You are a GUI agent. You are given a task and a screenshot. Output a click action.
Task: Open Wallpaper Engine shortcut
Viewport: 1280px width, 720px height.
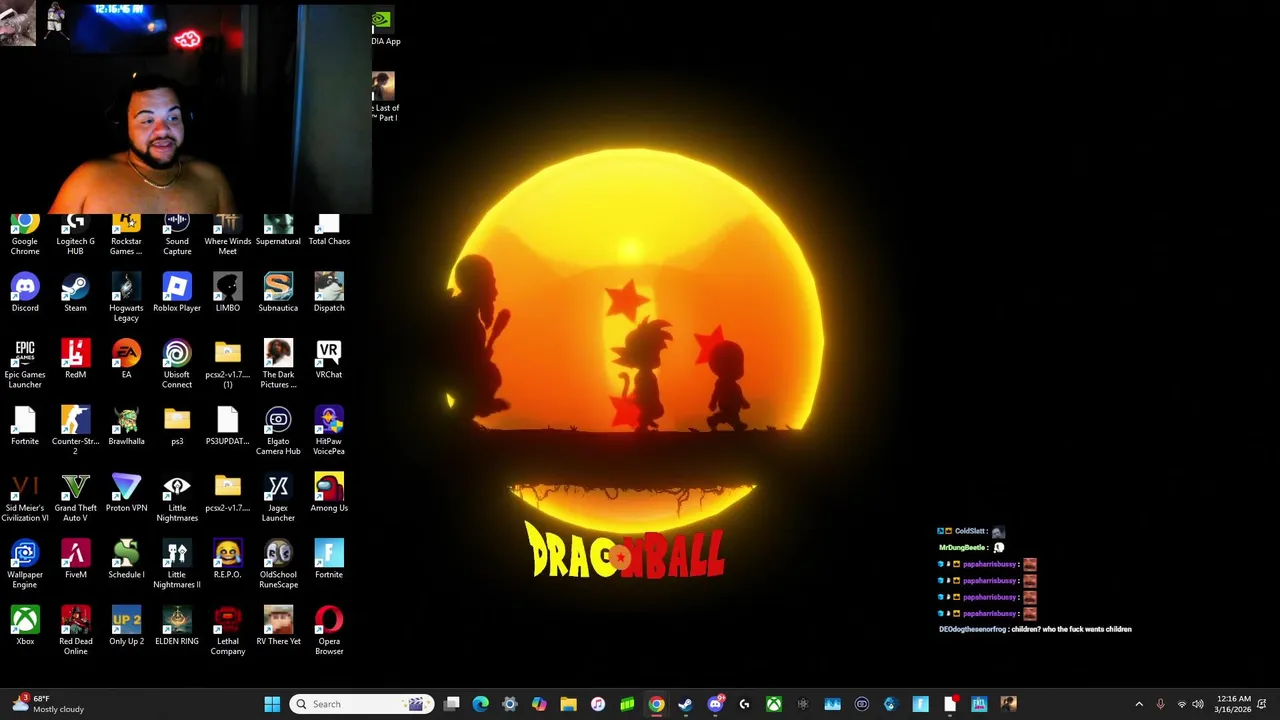coord(25,565)
